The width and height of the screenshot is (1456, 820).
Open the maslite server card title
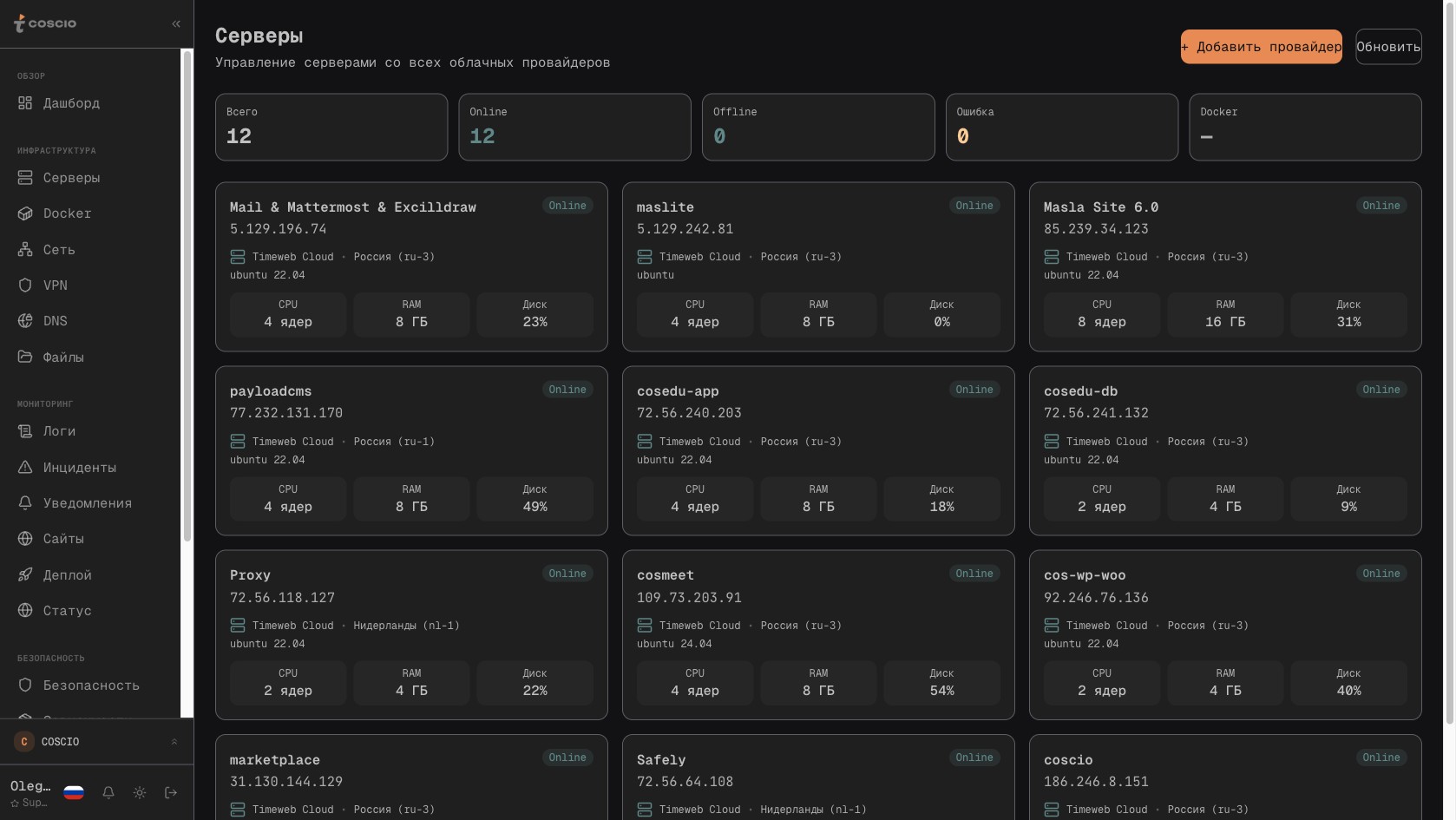click(666, 207)
